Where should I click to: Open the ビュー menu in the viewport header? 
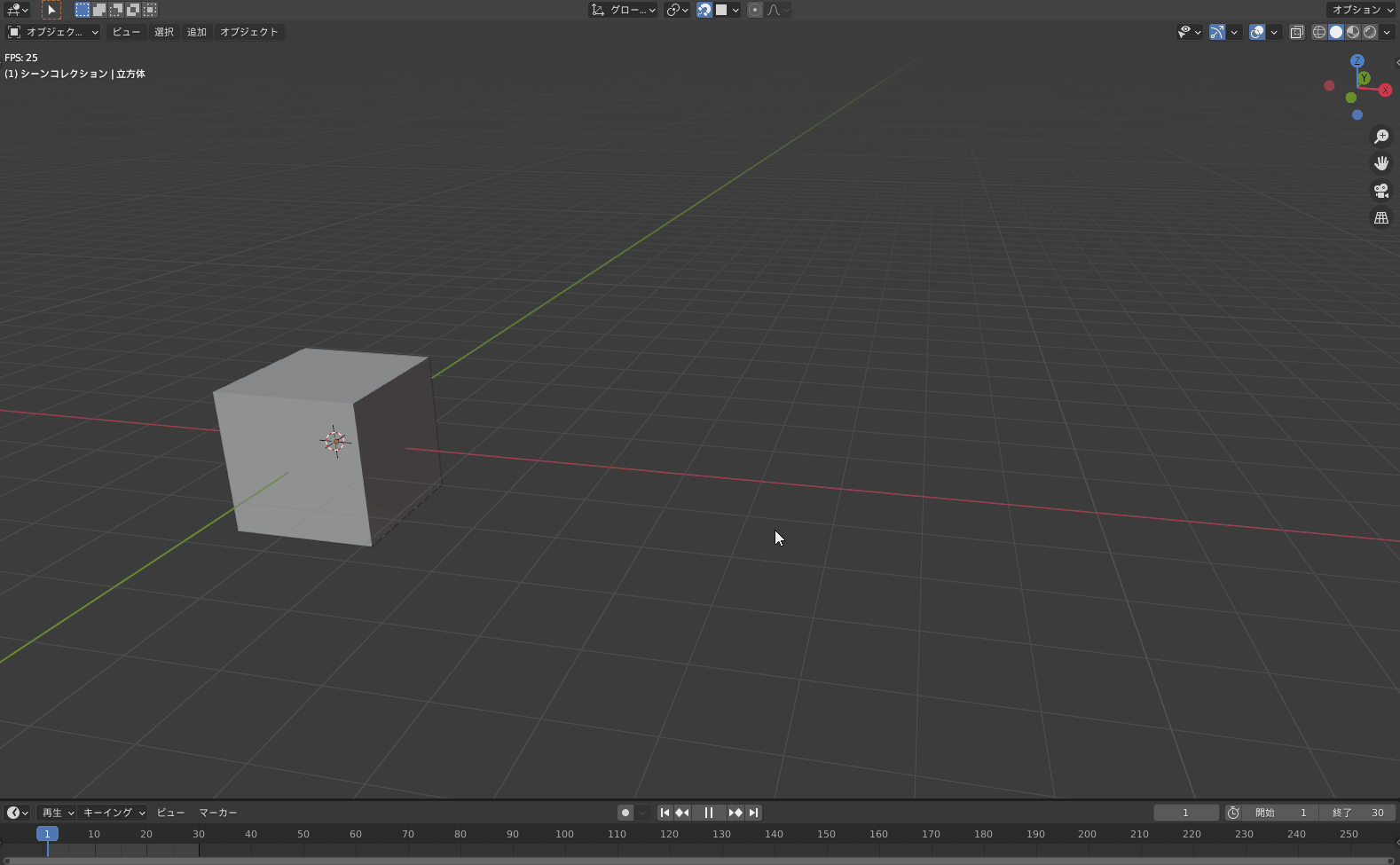(x=126, y=32)
